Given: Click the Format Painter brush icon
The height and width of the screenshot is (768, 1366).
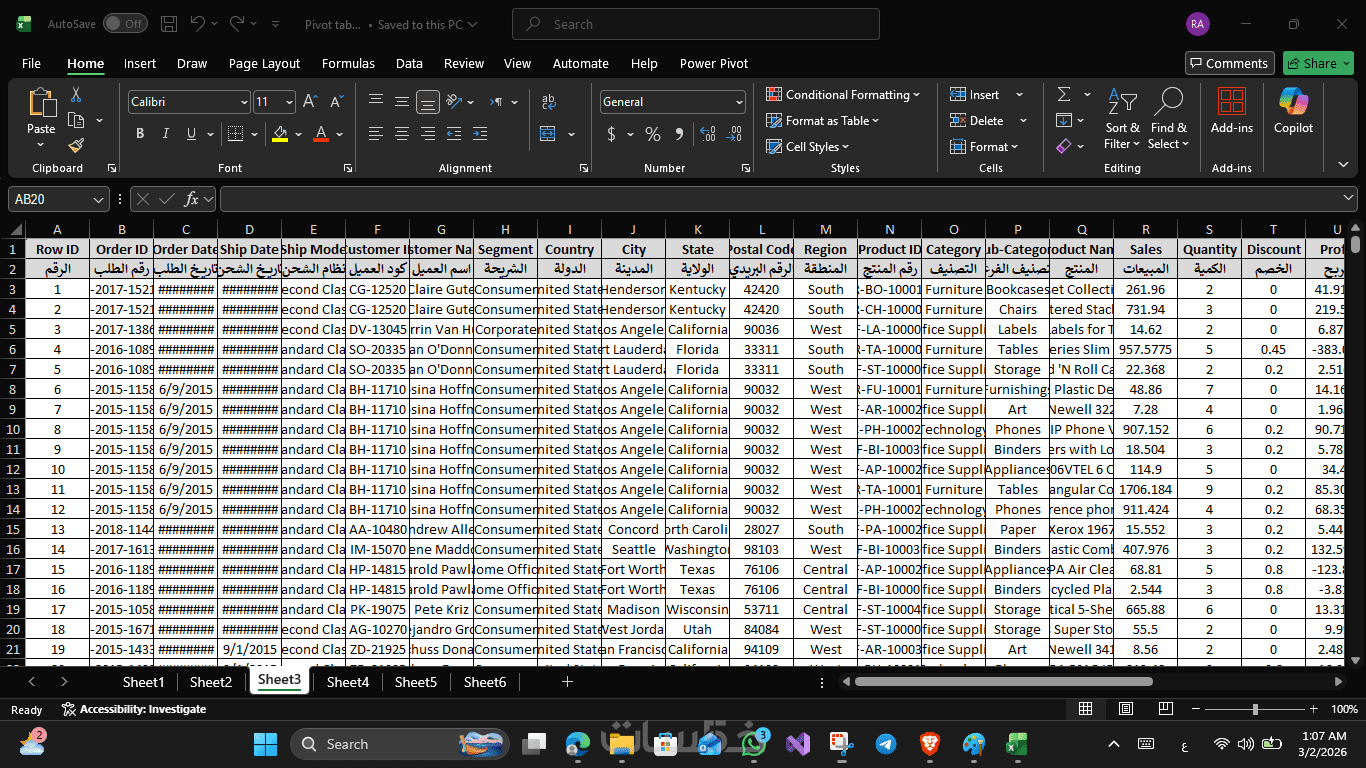Looking at the screenshot, I should pos(76,146).
